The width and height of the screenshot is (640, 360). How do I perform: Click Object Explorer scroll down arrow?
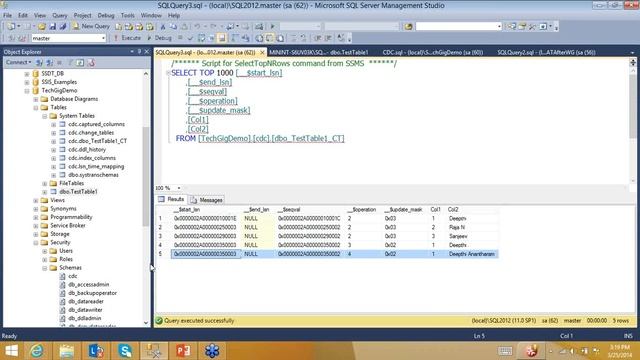(146, 323)
